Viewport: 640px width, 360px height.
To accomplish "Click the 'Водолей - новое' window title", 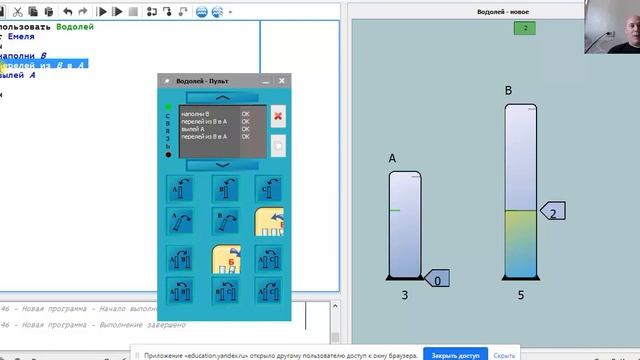I will pos(503,12).
